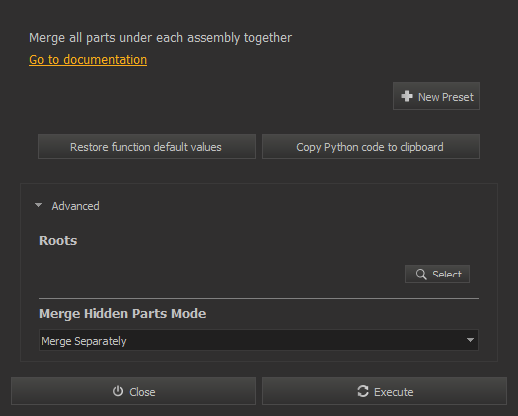Click the power icon on Close
The height and width of the screenshot is (416, 518).
pyautogui.click(x=118, y=391)
